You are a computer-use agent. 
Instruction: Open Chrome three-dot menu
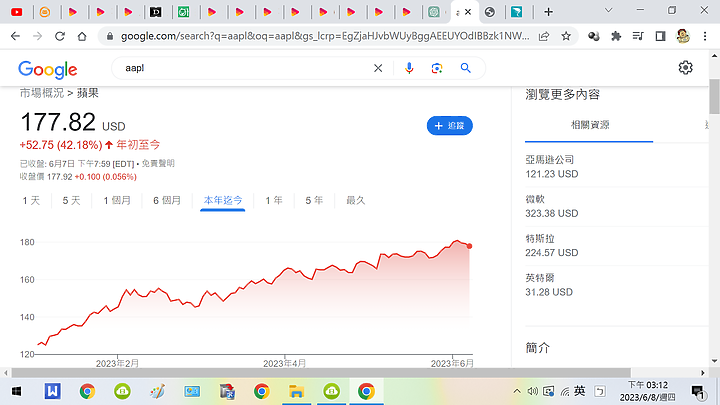pos(705,36)
